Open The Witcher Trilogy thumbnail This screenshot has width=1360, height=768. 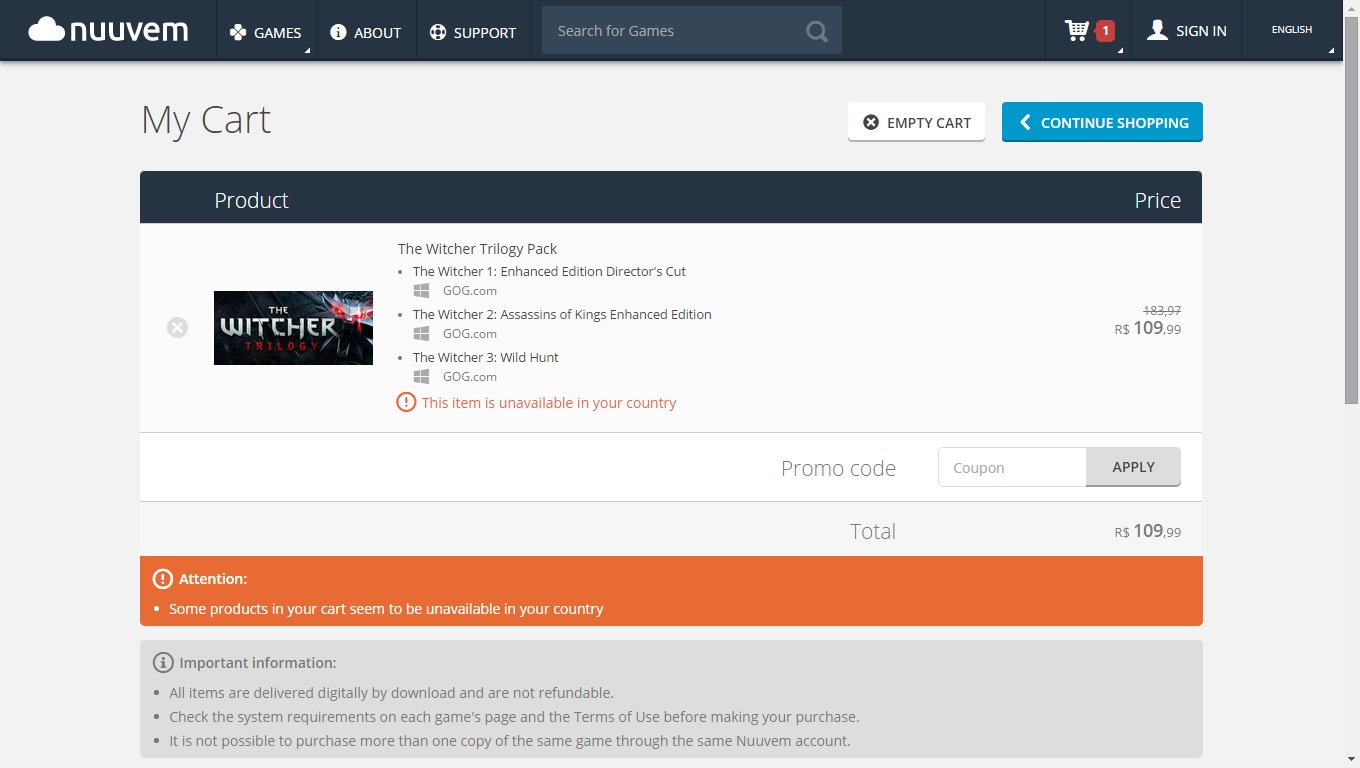293,328
